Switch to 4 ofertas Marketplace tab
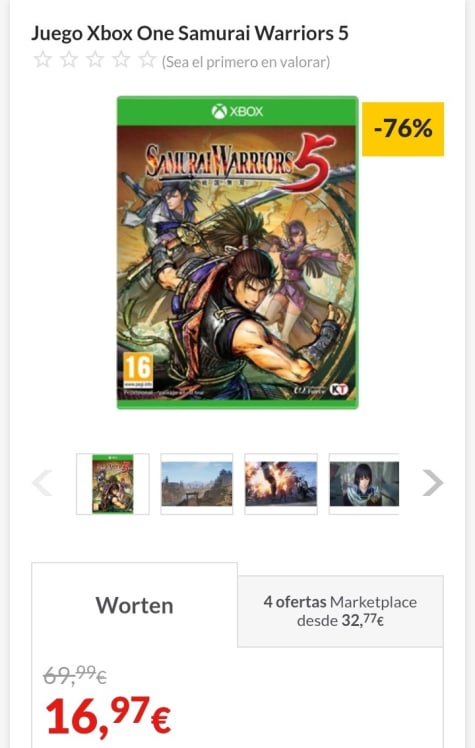Viewport: 475px width, 748px height. pos(341,611)
